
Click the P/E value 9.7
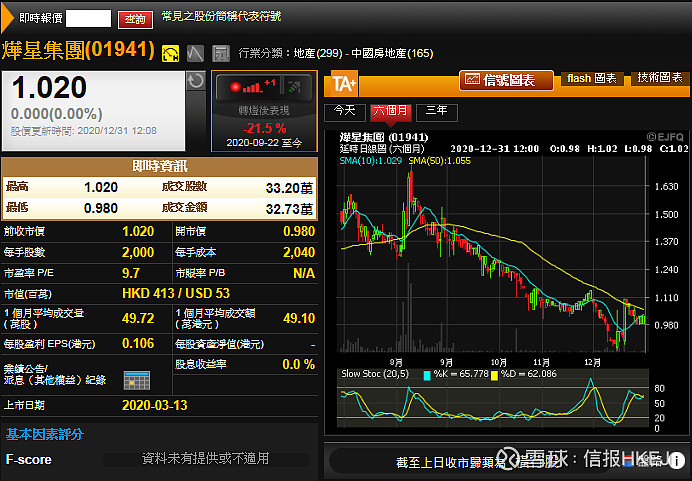[131, 273]
